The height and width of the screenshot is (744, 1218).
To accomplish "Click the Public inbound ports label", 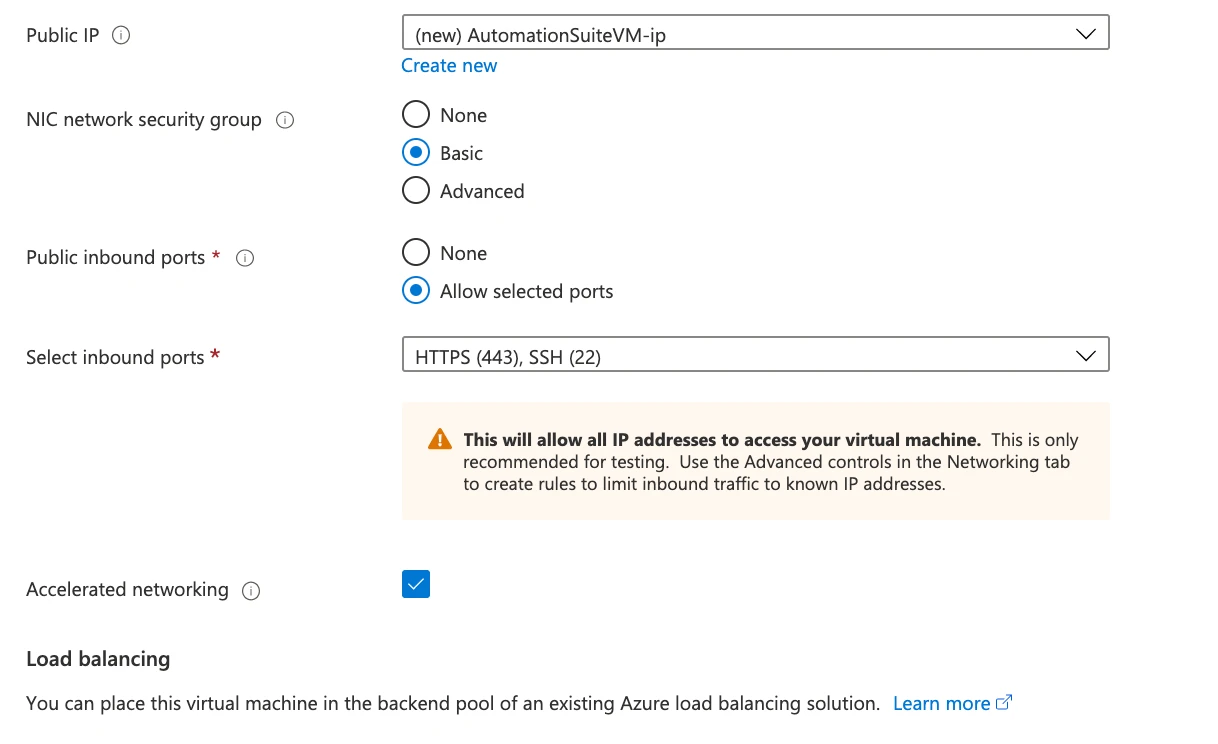I will click(115, 258).
